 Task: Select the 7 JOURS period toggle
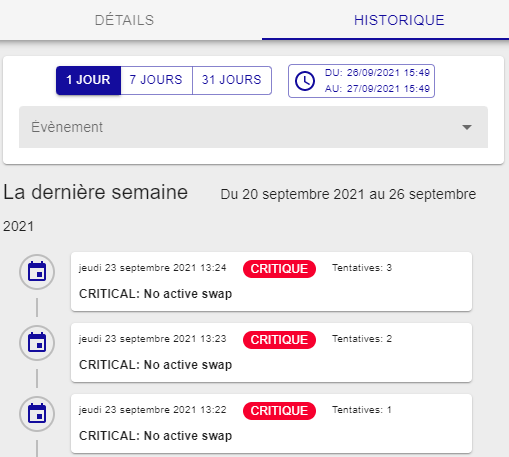[156, 80]
